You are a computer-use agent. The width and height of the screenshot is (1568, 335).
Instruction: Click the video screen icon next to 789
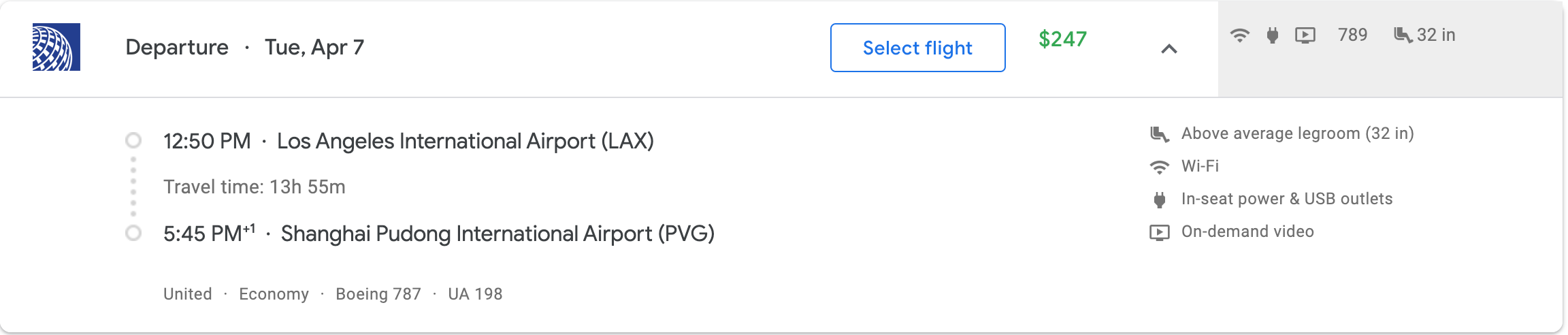click(x=1305, y=35)
